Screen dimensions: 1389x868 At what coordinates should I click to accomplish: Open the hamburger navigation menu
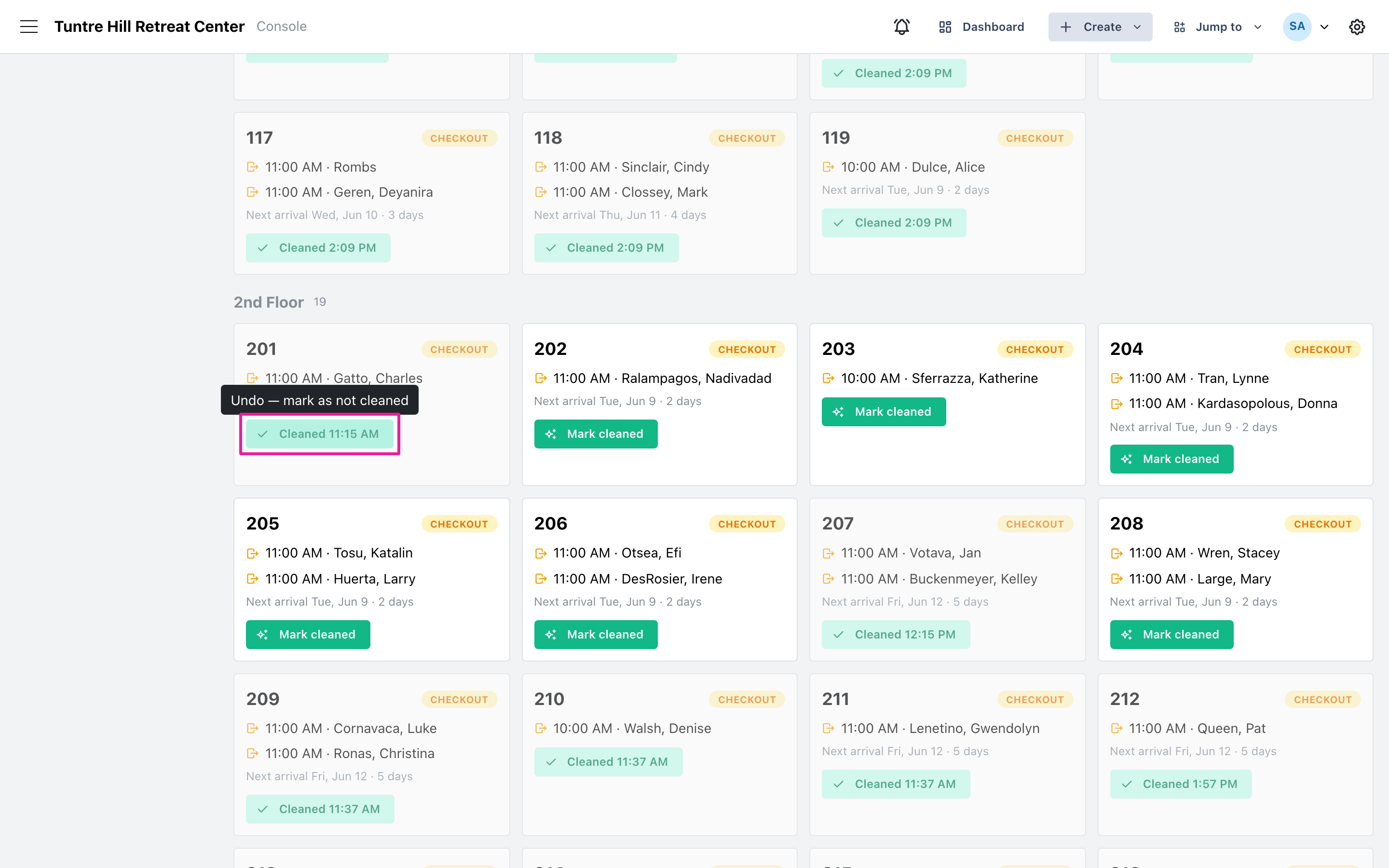click(x=29, y=27)
